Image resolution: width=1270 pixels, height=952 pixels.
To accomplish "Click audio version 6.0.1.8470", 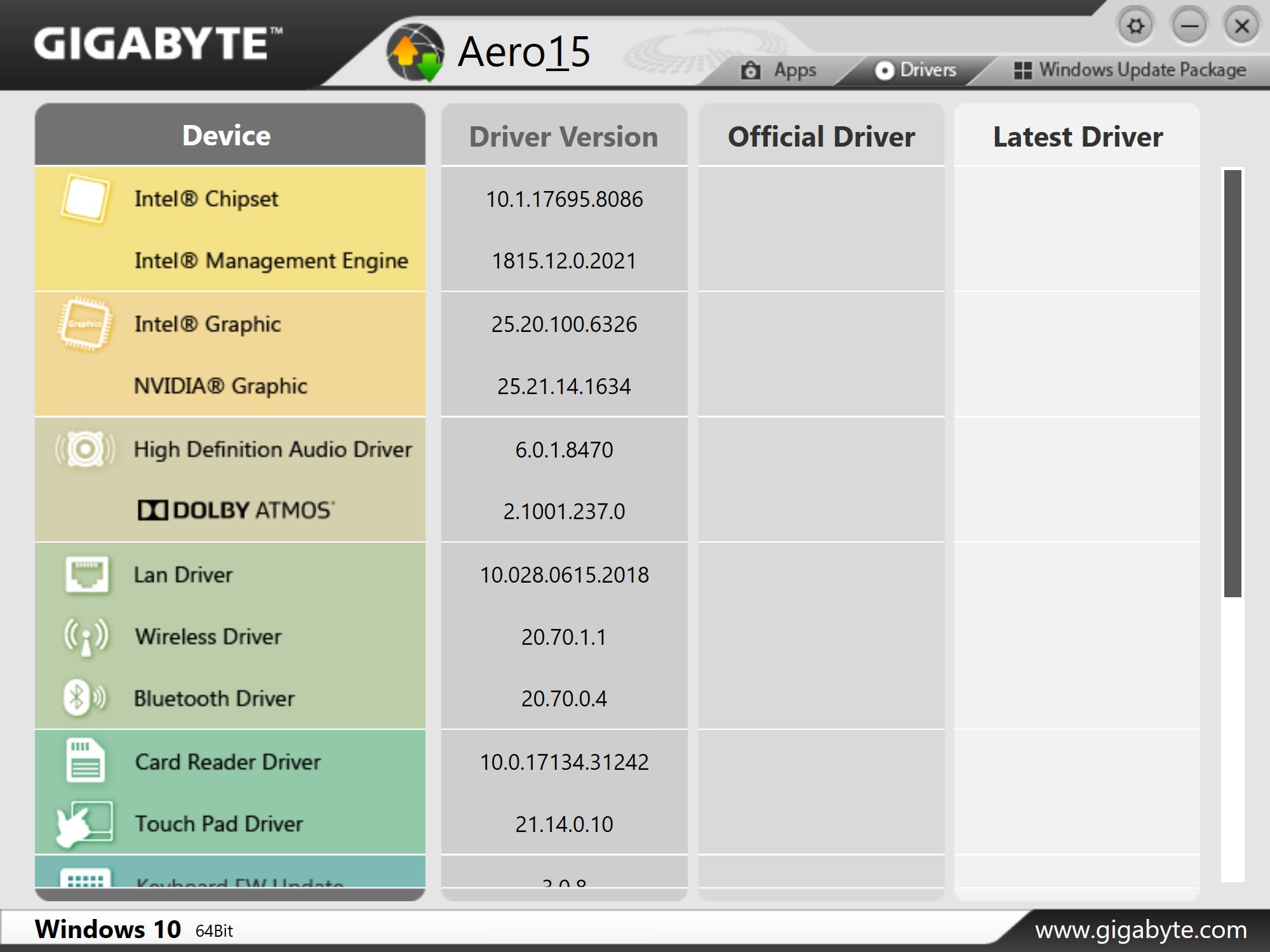I will pyautogui.click(x=564, y=449).
